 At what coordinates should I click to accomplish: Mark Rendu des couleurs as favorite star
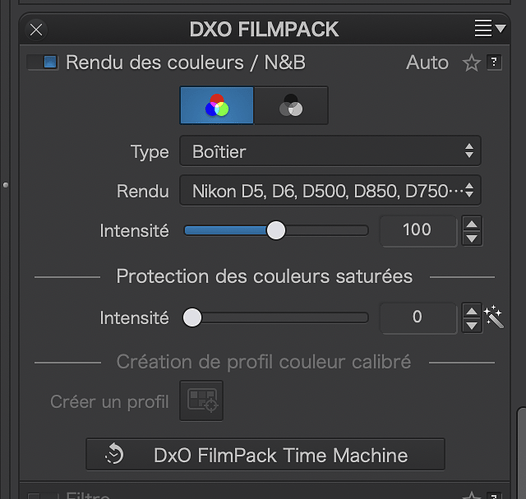(x=471, y=63)
